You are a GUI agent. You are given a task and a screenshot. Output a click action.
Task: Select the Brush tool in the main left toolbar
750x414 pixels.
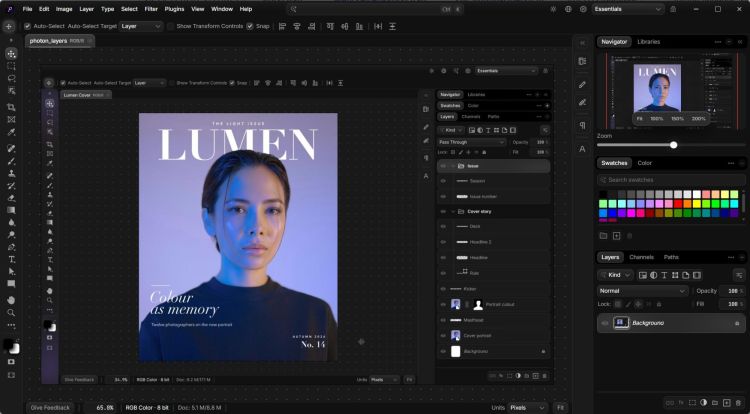click(11, 161)
